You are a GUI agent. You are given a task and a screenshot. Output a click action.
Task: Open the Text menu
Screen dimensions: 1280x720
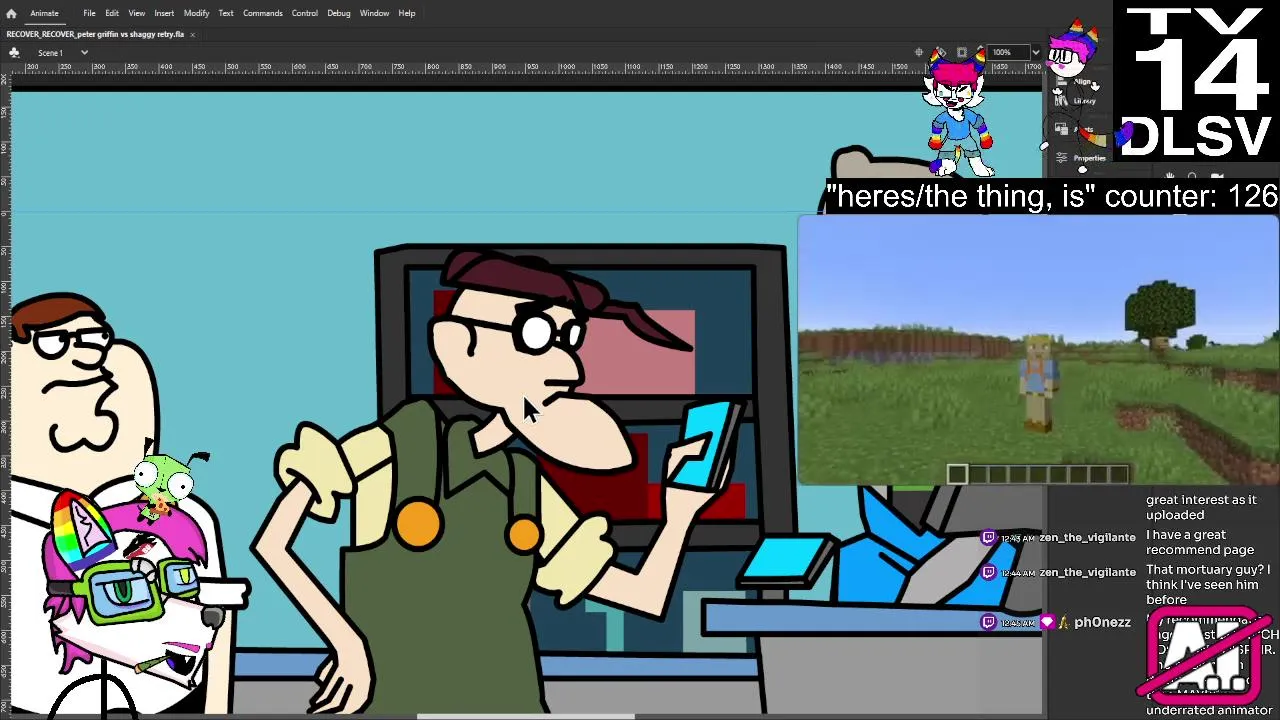point(226,13)
